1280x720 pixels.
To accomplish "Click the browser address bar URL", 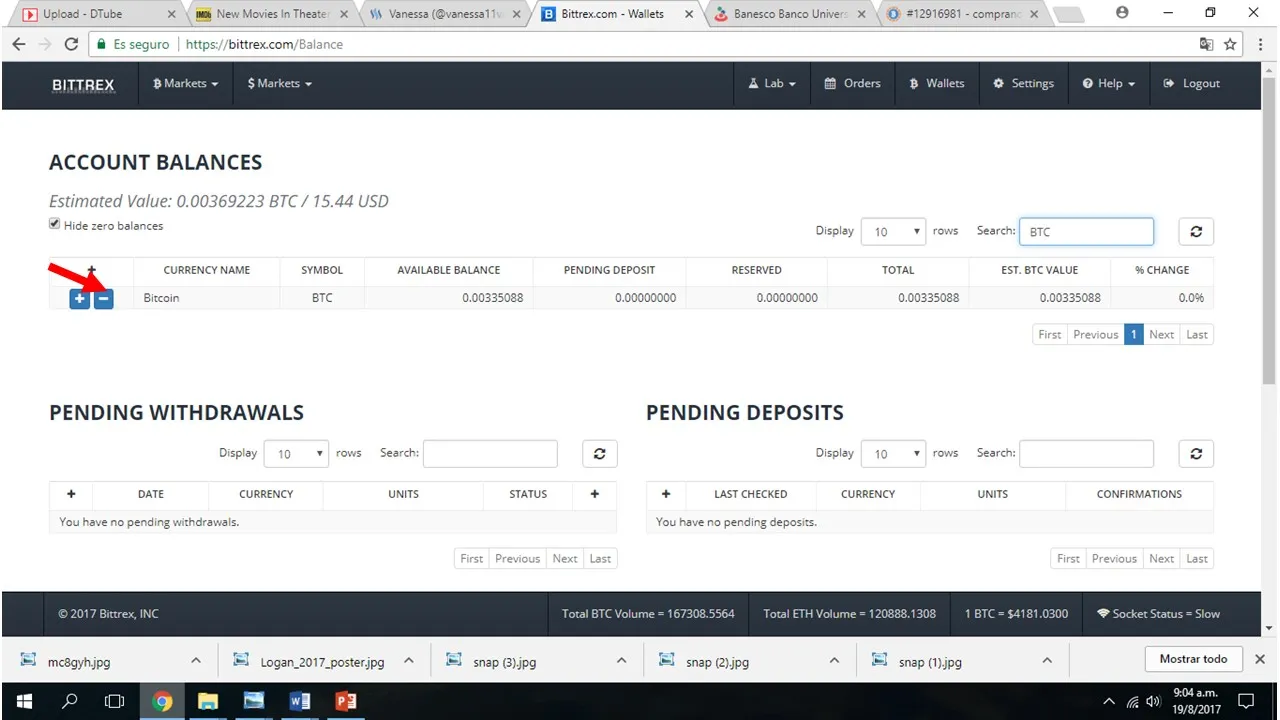I will (x=265, y=44).
